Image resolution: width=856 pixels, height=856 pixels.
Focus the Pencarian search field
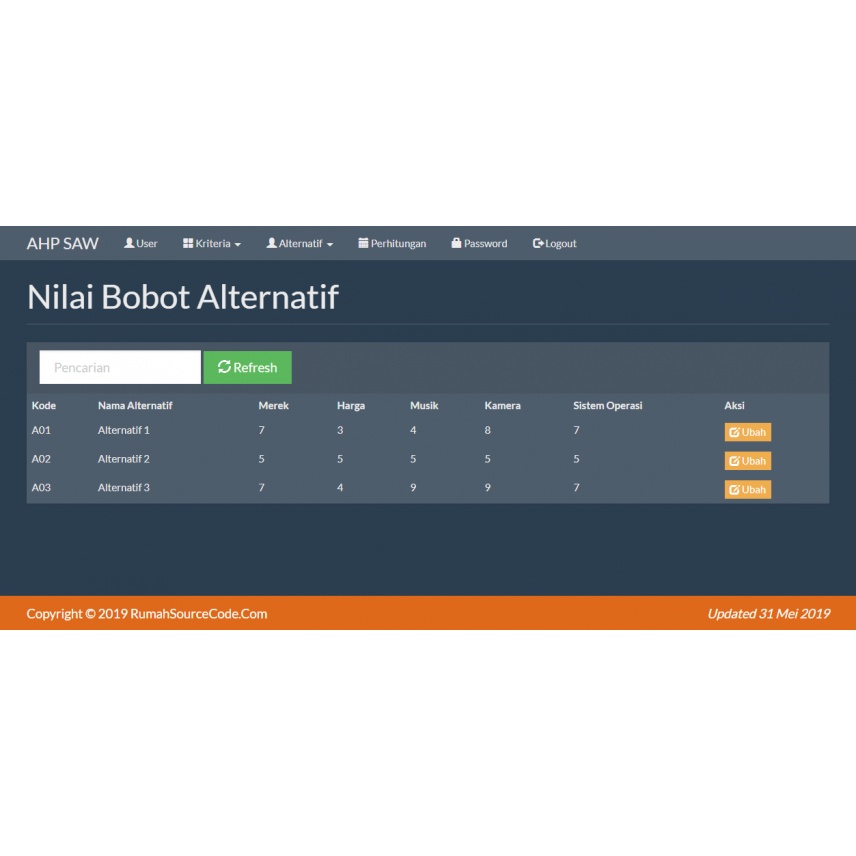120,367
